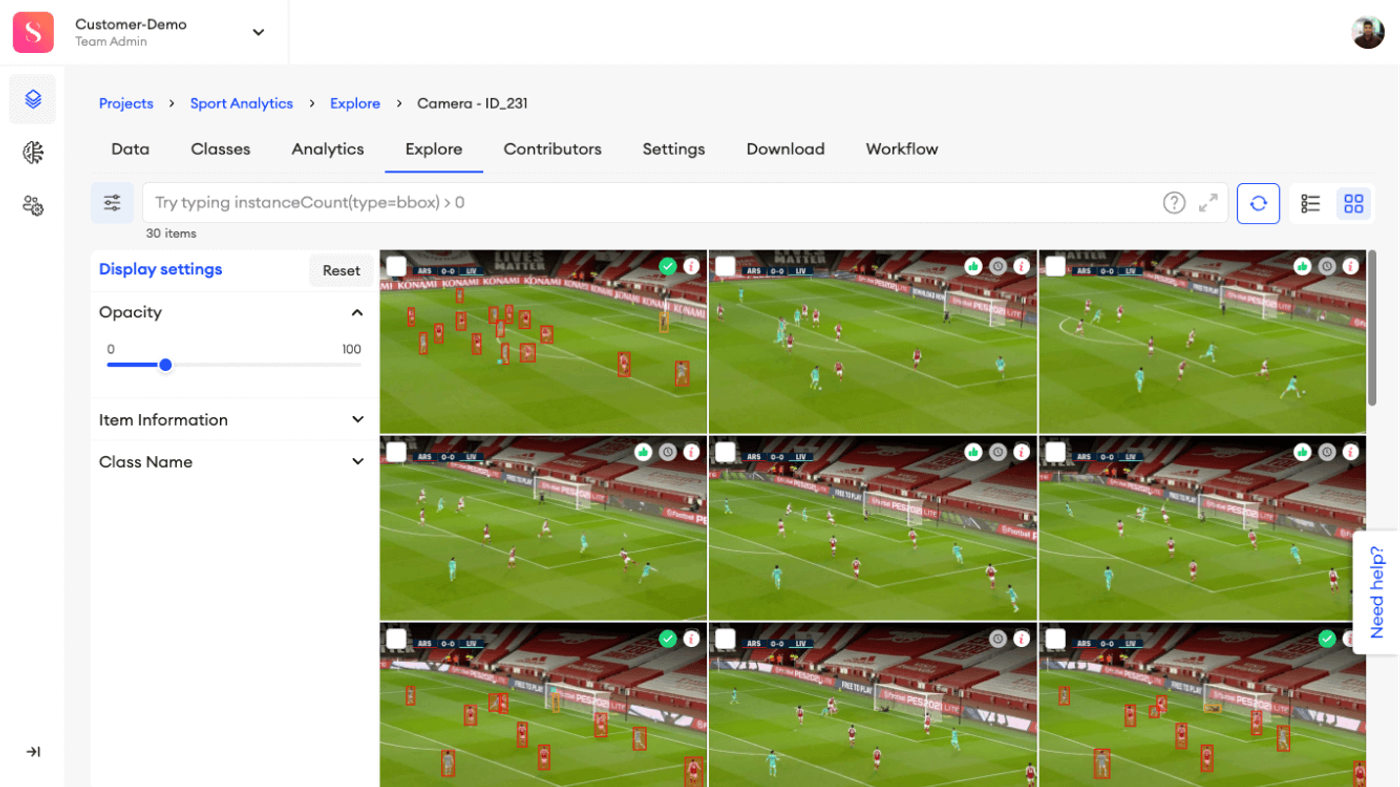Screen dimensions: 1400x787
Task: Select the bottom-left thumbnail checkbox
Action: pyautogui.click(x=396, y=638)
